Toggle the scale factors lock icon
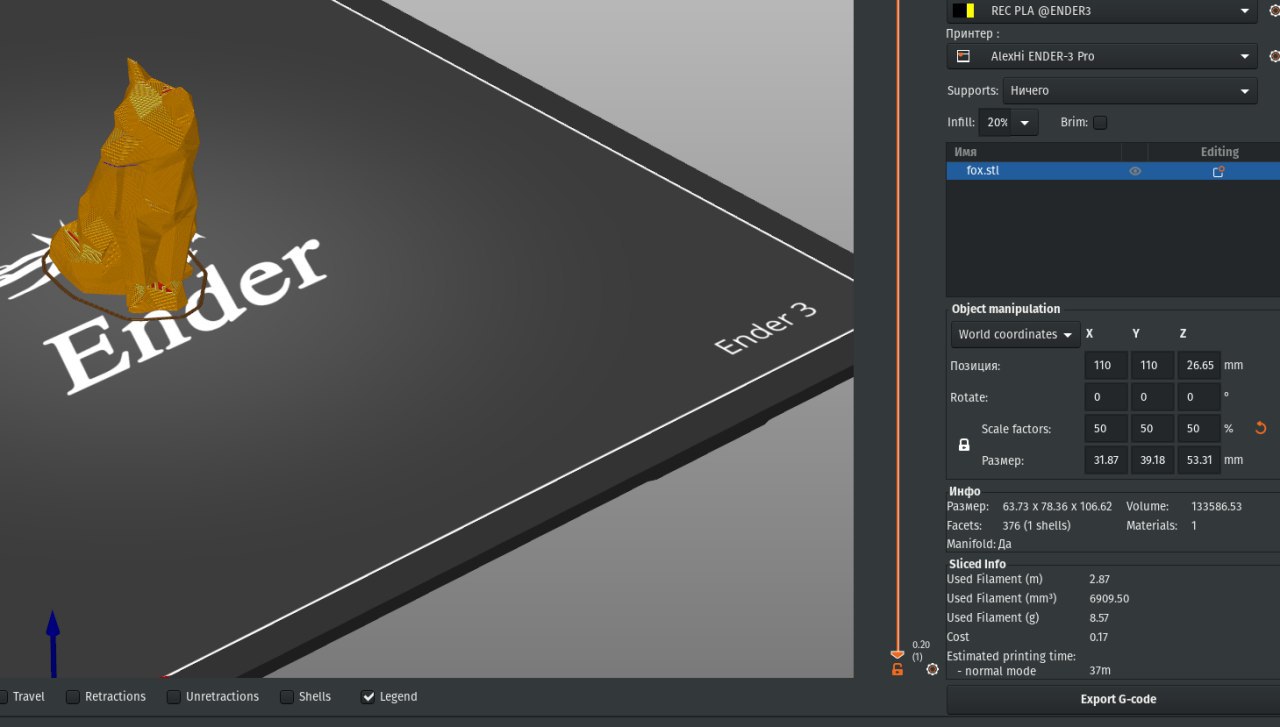This screenshot has height=727, width=1280. coord(964,445)
